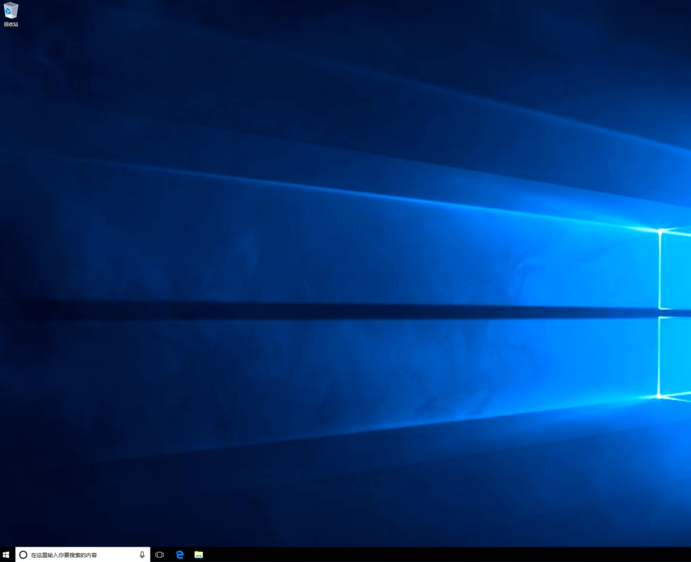Click the Cortana circle icon
Viewport: 691px width, 562px height.
tap(23, 554)
